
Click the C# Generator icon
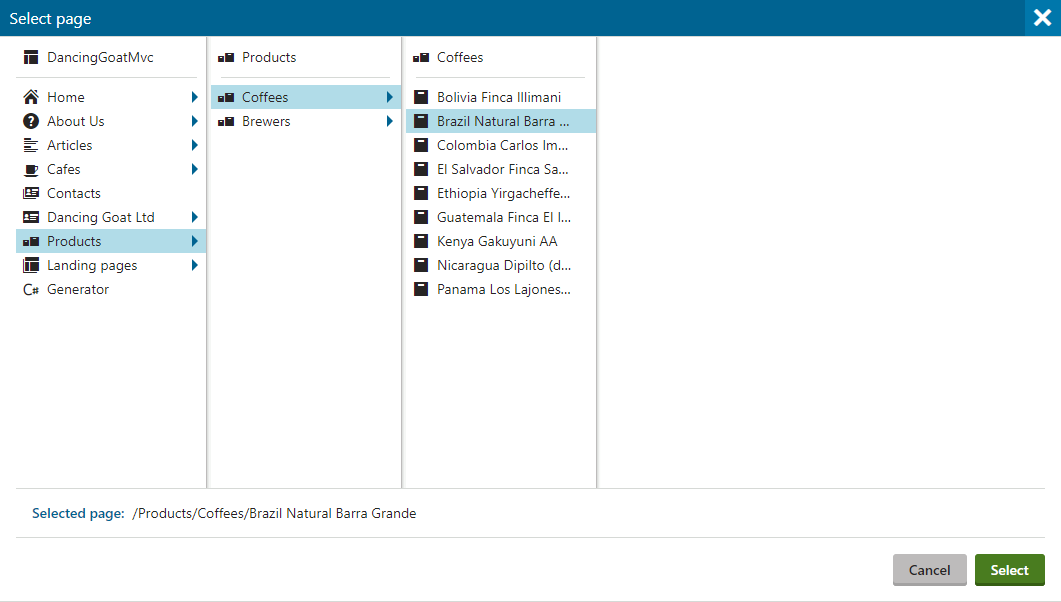(29, 289)
